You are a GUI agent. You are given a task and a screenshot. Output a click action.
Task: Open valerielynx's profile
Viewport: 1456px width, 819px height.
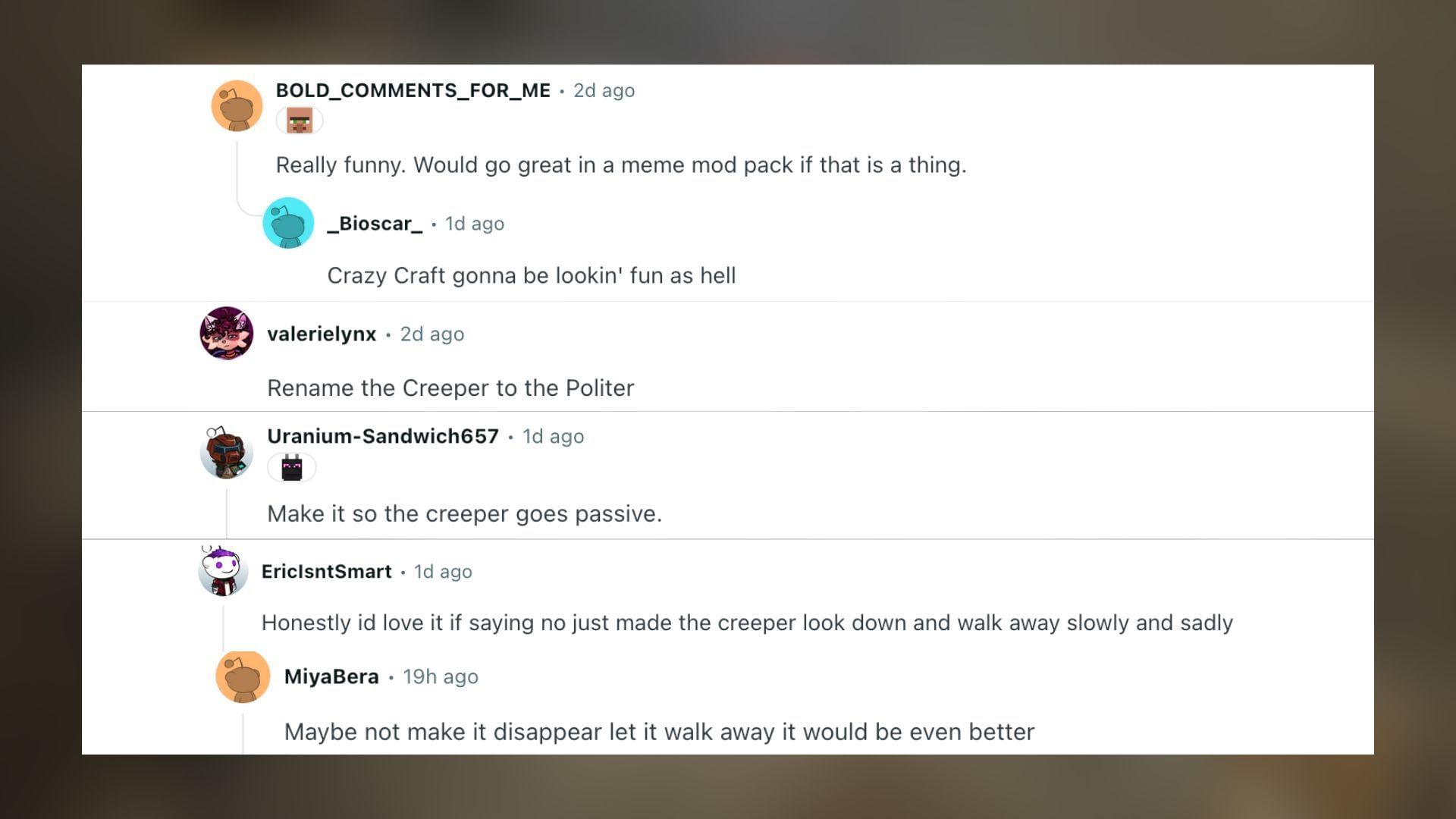click(x=320, y=334)
